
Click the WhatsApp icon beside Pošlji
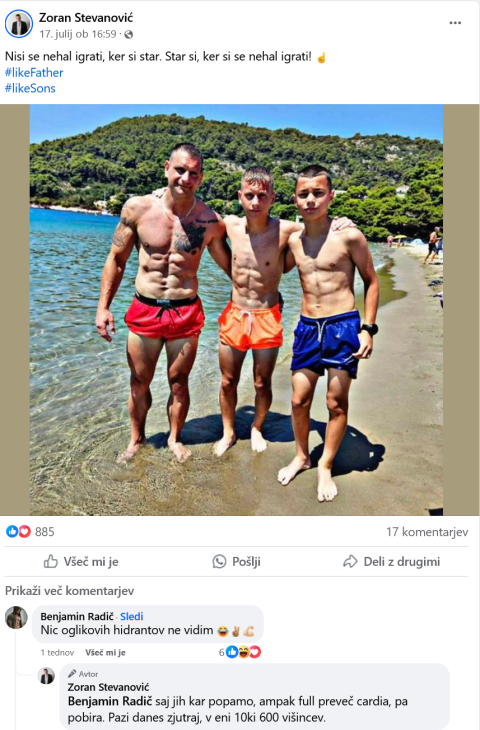coord(219,561)
